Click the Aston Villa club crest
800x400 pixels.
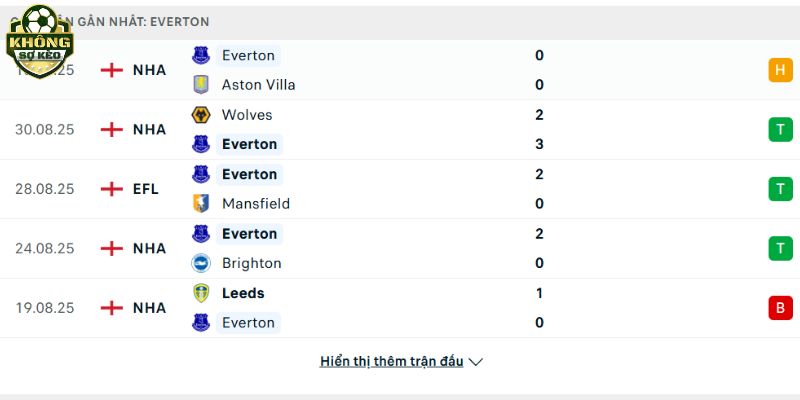pyautogui.click(x=201, y=85)
